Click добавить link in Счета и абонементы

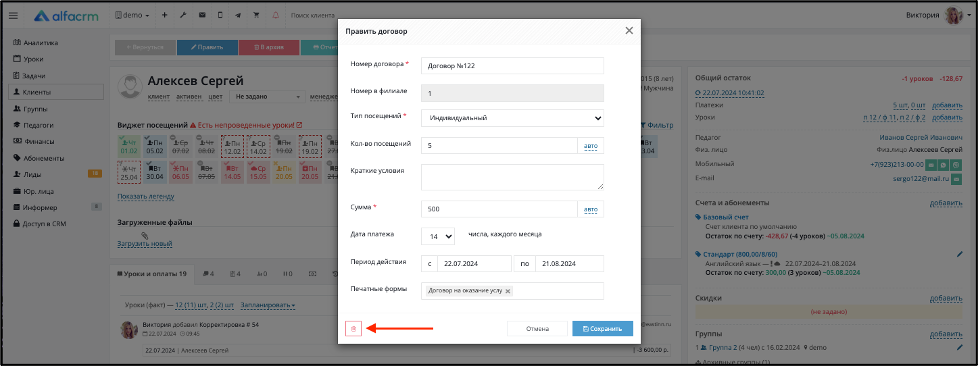(x=946, y=203)
